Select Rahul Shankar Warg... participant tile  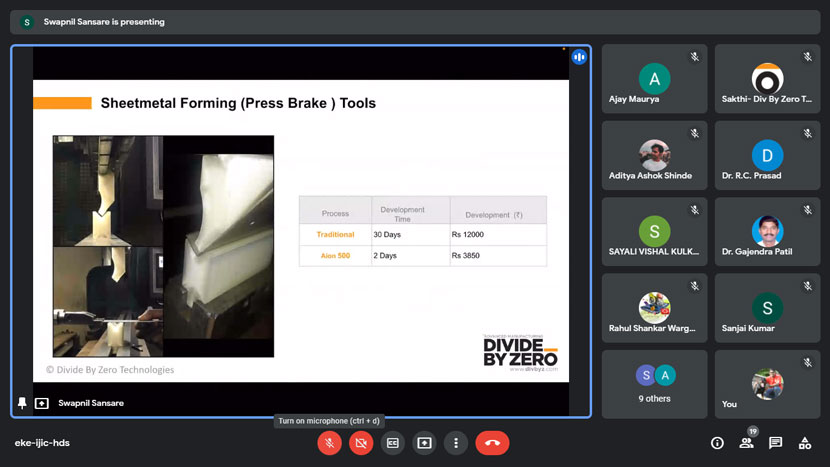[654, 308]
